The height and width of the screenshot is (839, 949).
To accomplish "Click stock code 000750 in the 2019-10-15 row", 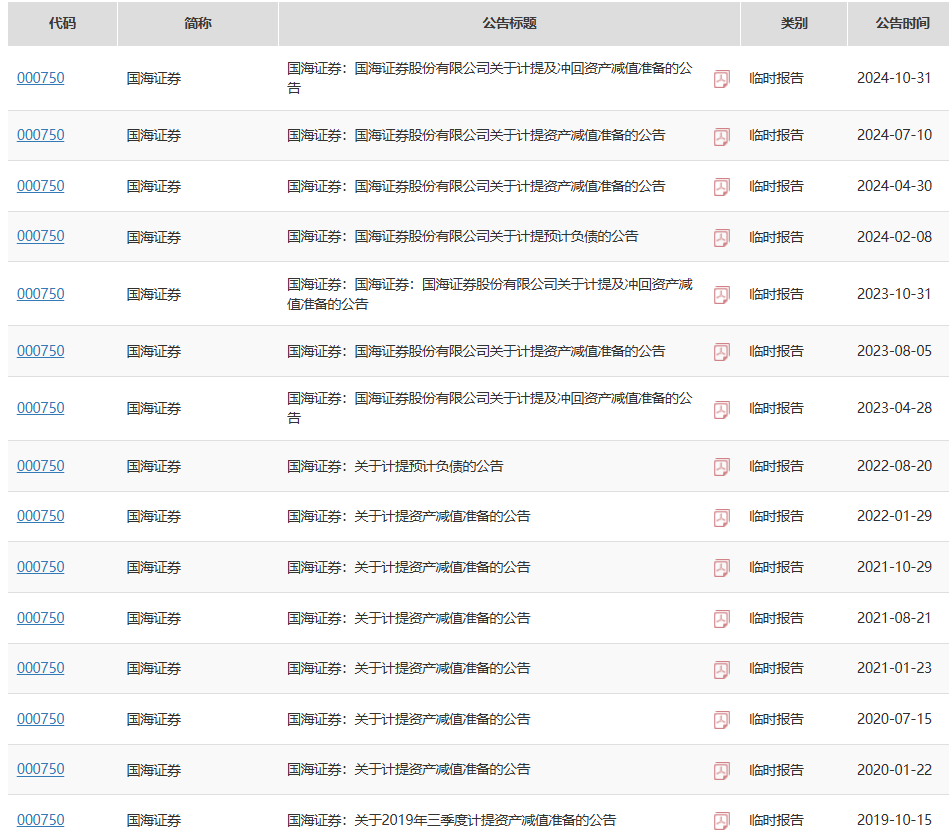I will [x=41, y=820].
